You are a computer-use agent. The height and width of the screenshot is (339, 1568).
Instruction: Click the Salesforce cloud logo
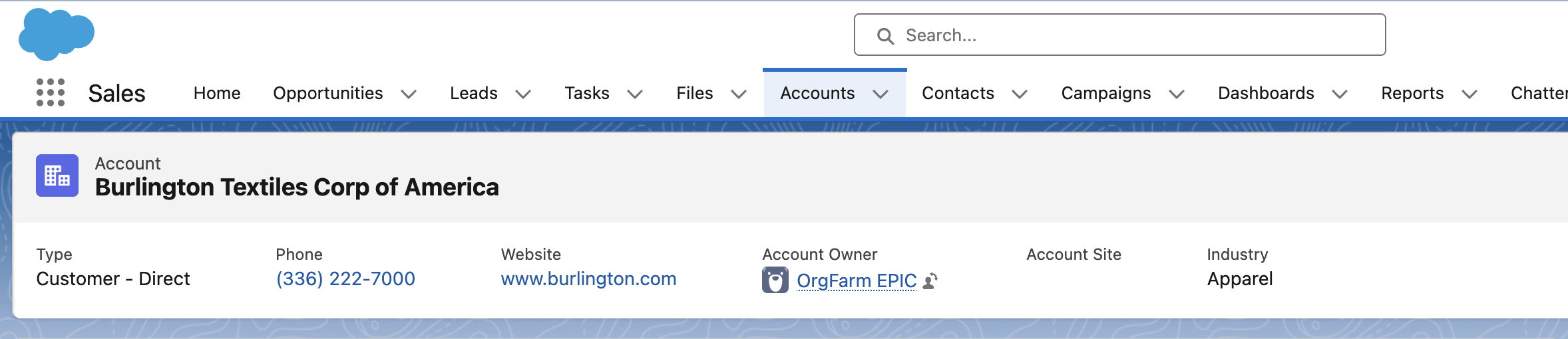57,34
